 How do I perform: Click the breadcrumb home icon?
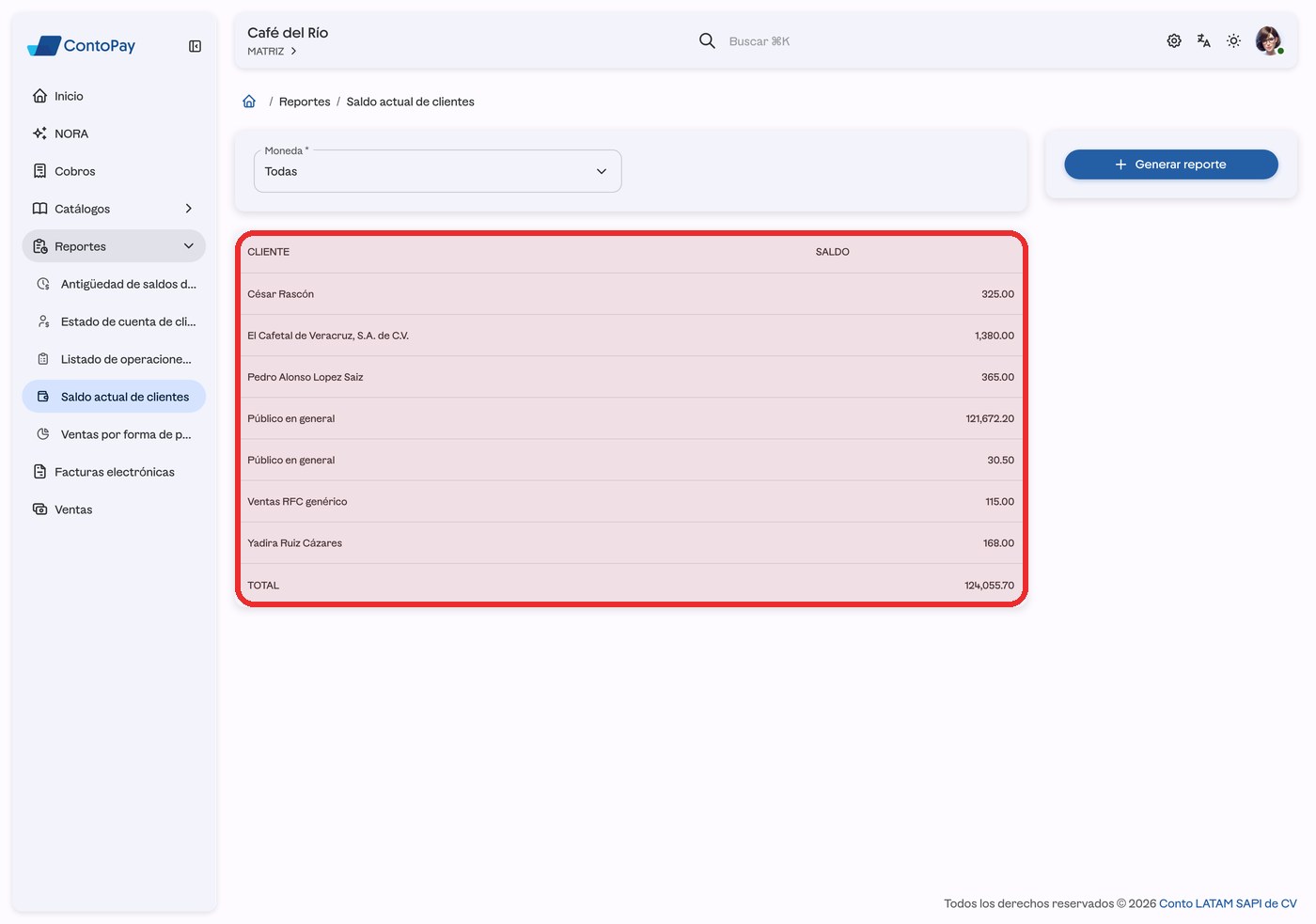[x=249, y=102]
